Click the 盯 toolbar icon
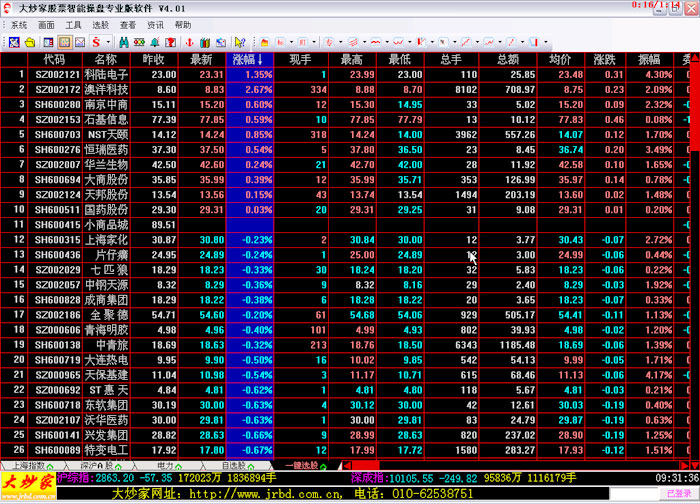 [303, 42]
